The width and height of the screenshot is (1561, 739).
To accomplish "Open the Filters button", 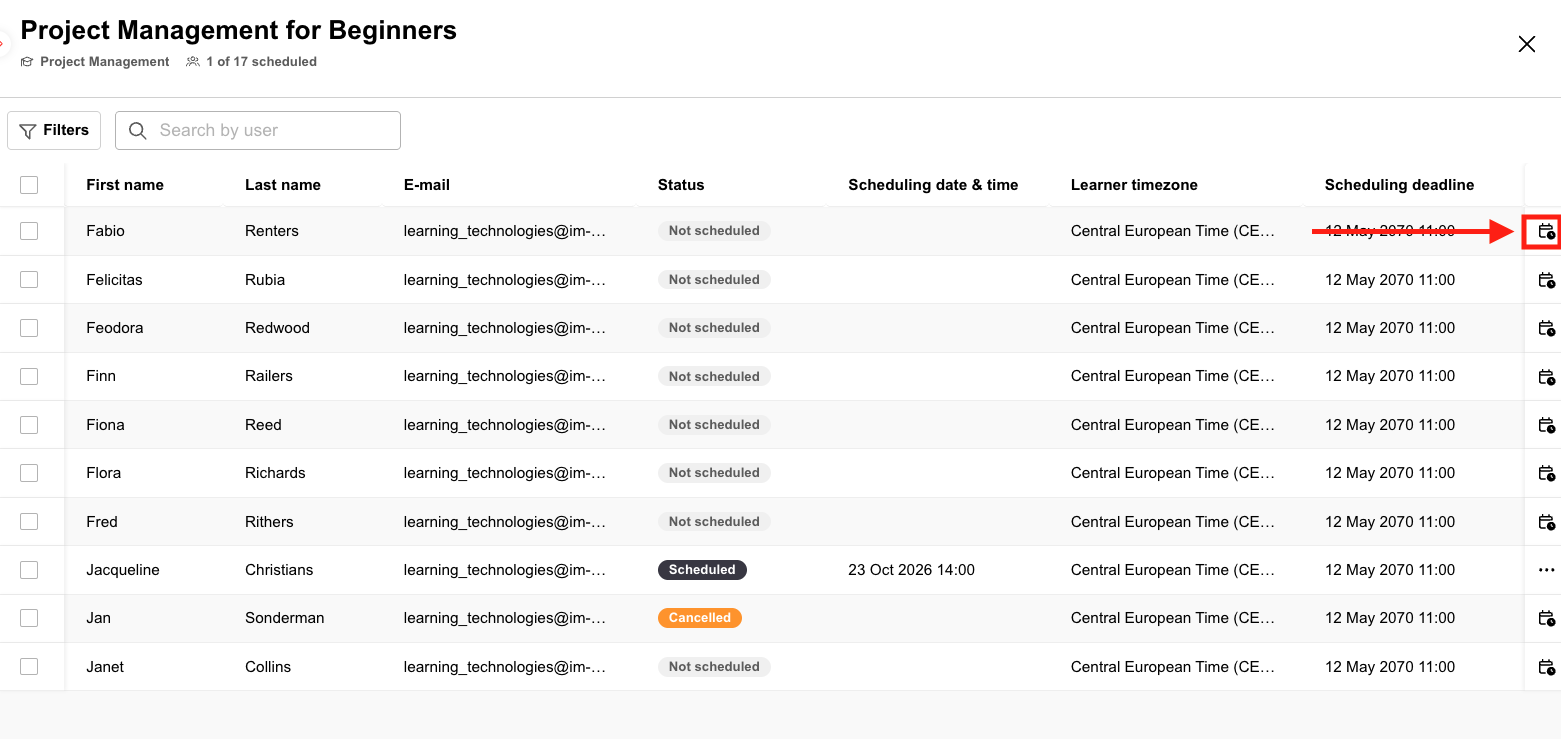I will point(54,130).
